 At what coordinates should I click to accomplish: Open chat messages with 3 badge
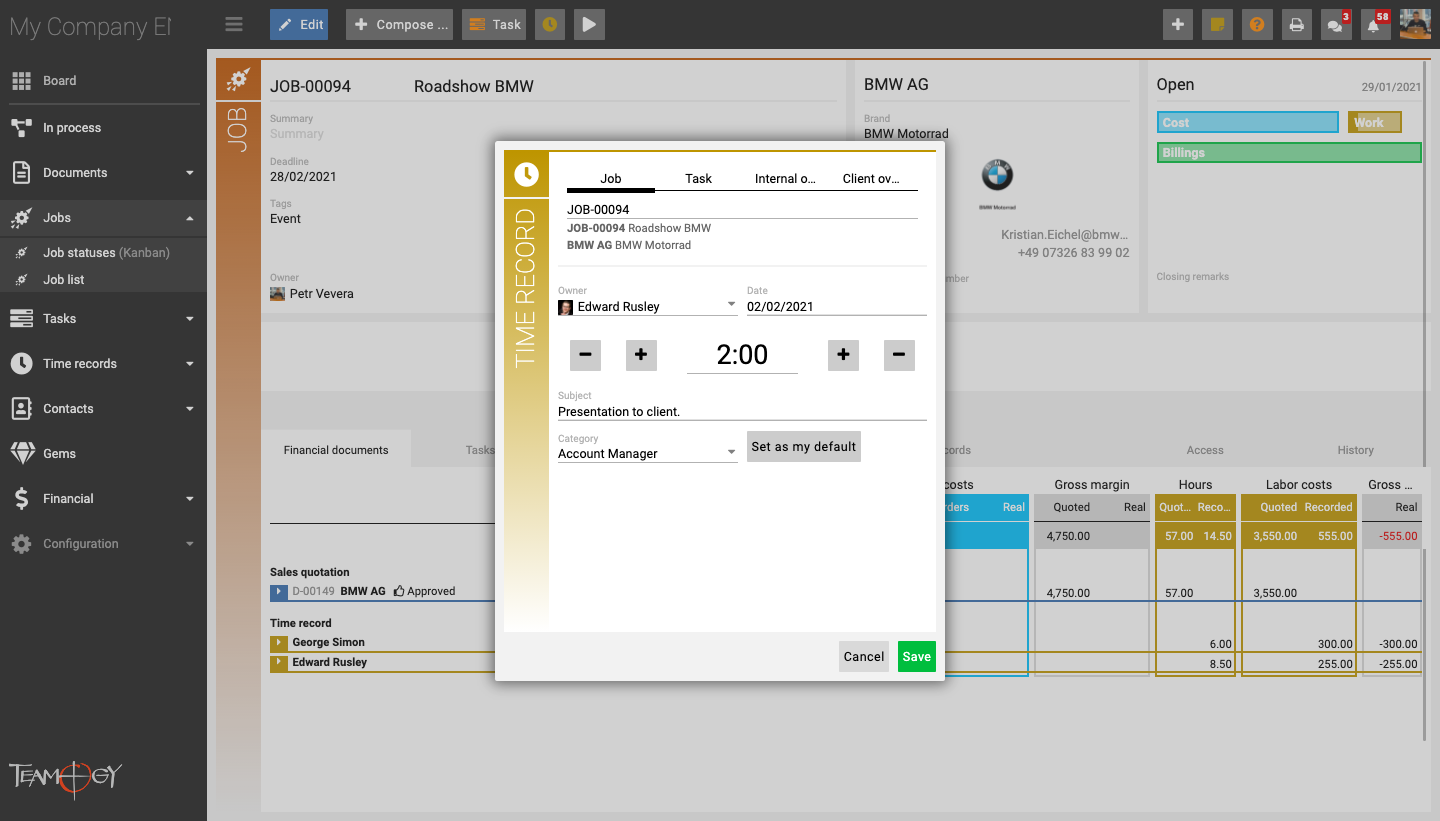coord(1336,24)
